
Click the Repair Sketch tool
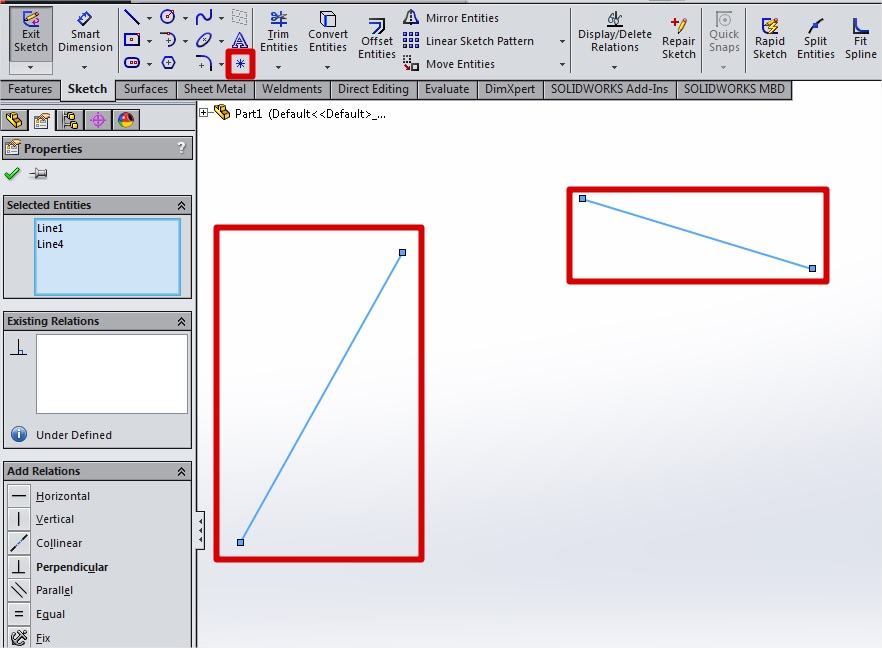coord(678,39)
